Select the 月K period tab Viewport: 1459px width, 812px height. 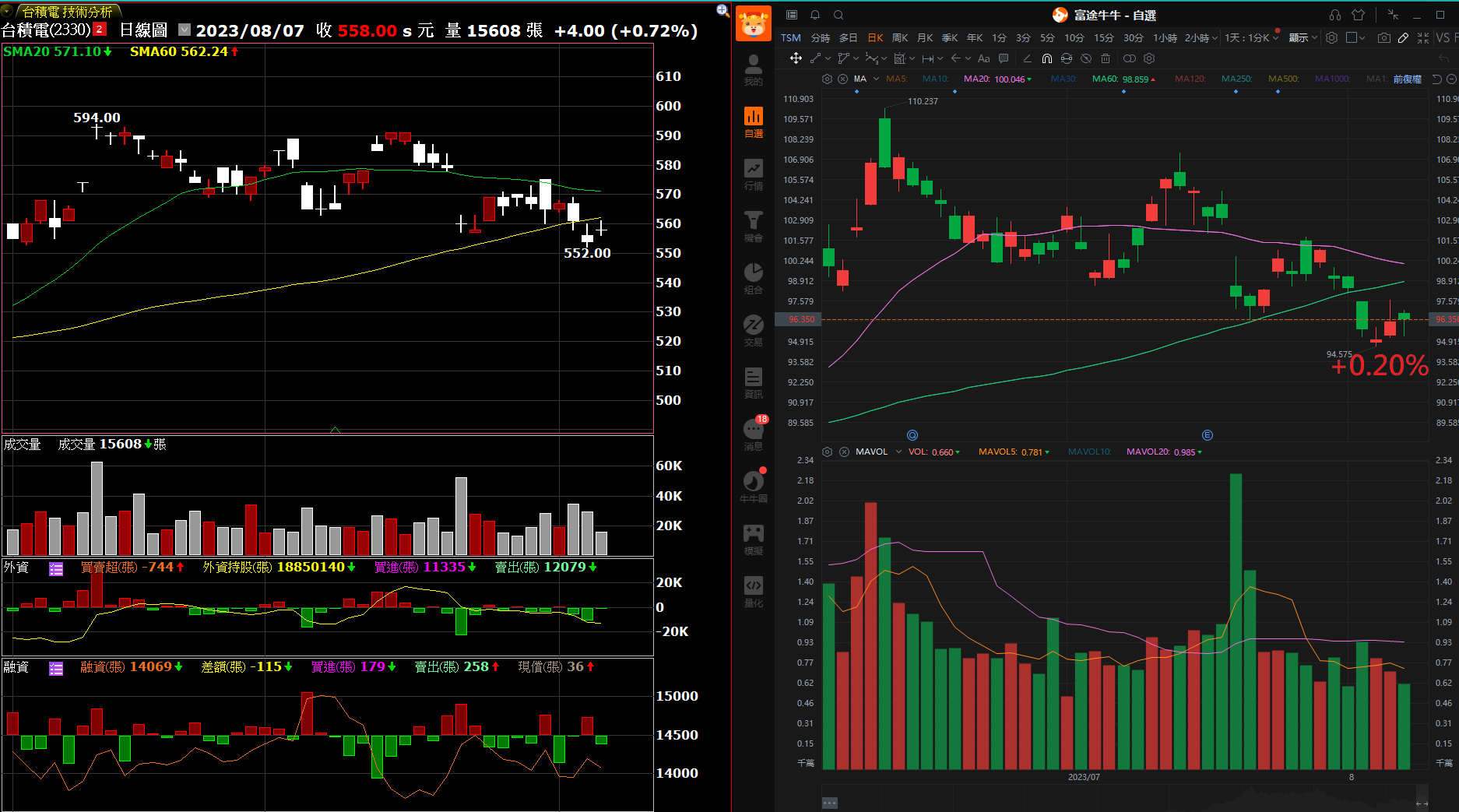(925, 37)
